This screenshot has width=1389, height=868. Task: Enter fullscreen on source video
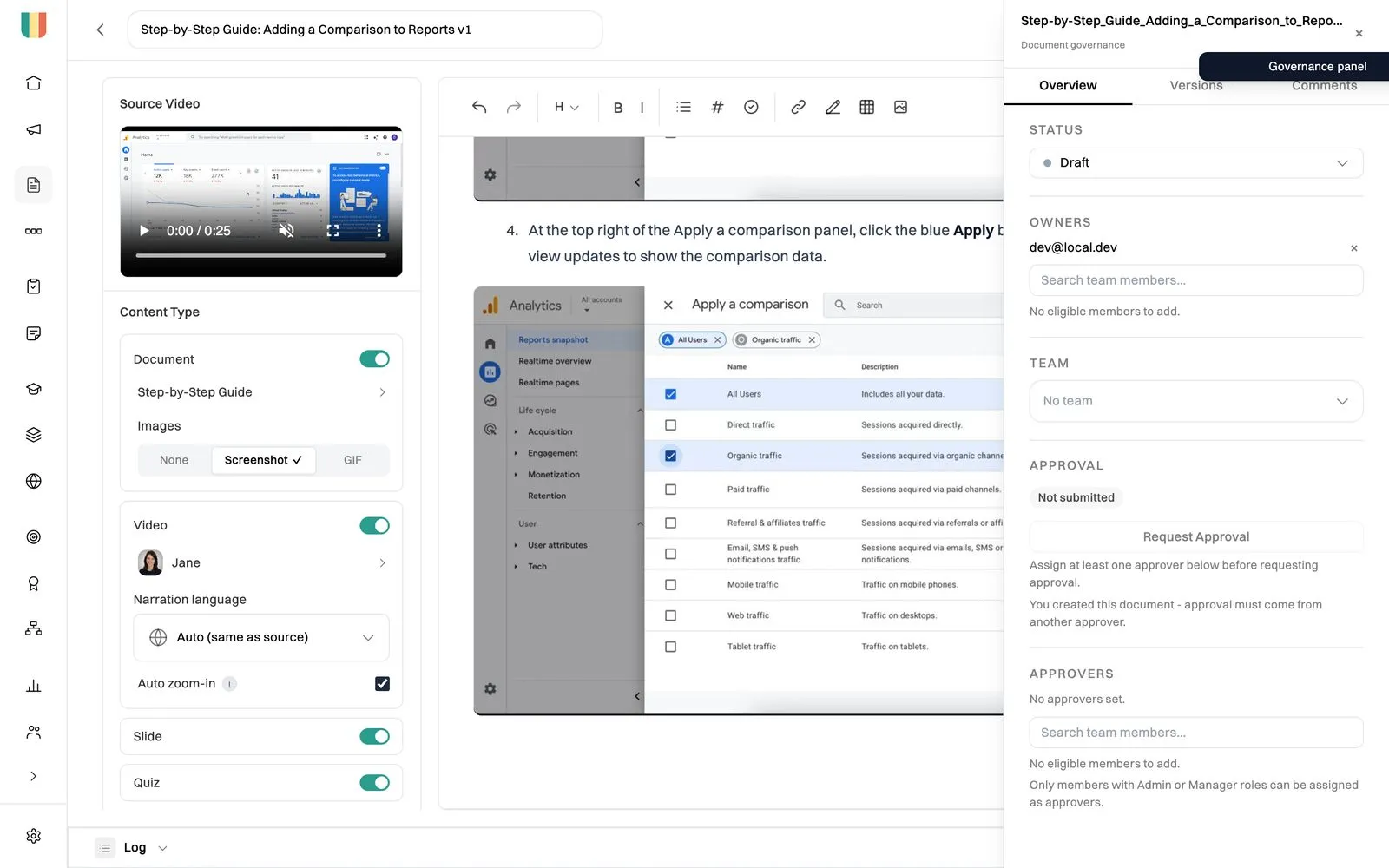(332, 231)
